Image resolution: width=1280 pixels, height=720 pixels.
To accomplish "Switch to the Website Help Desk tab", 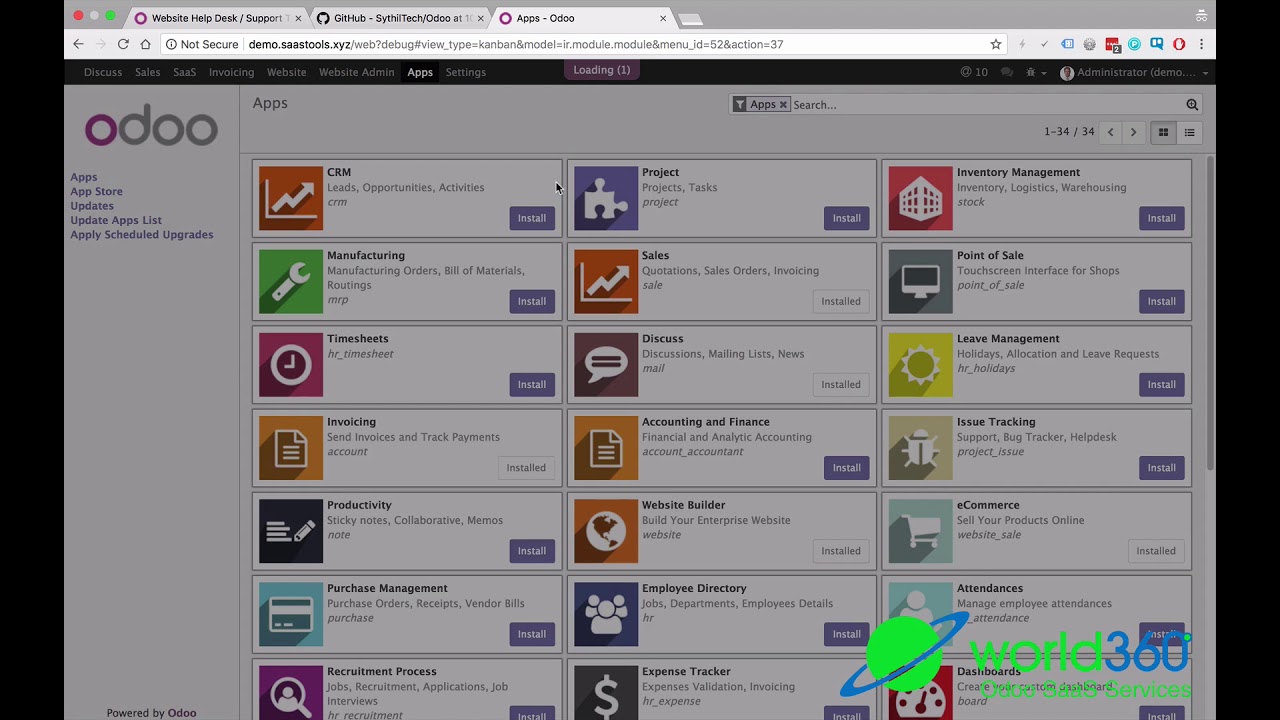I will click(218, 18).
